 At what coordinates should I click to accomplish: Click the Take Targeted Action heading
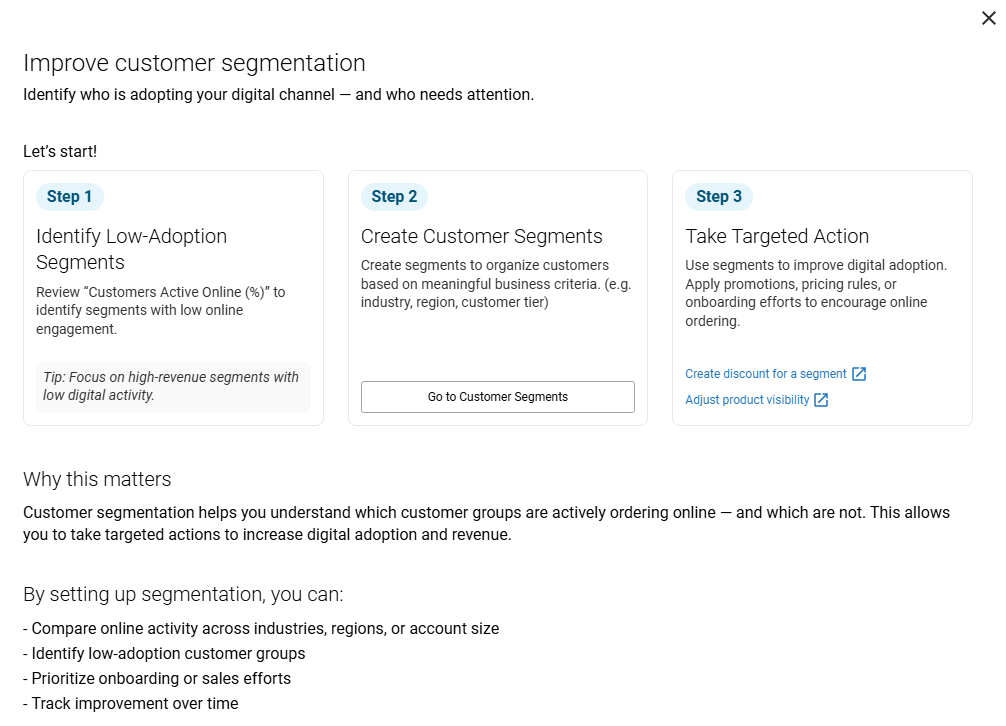point(777,237)
